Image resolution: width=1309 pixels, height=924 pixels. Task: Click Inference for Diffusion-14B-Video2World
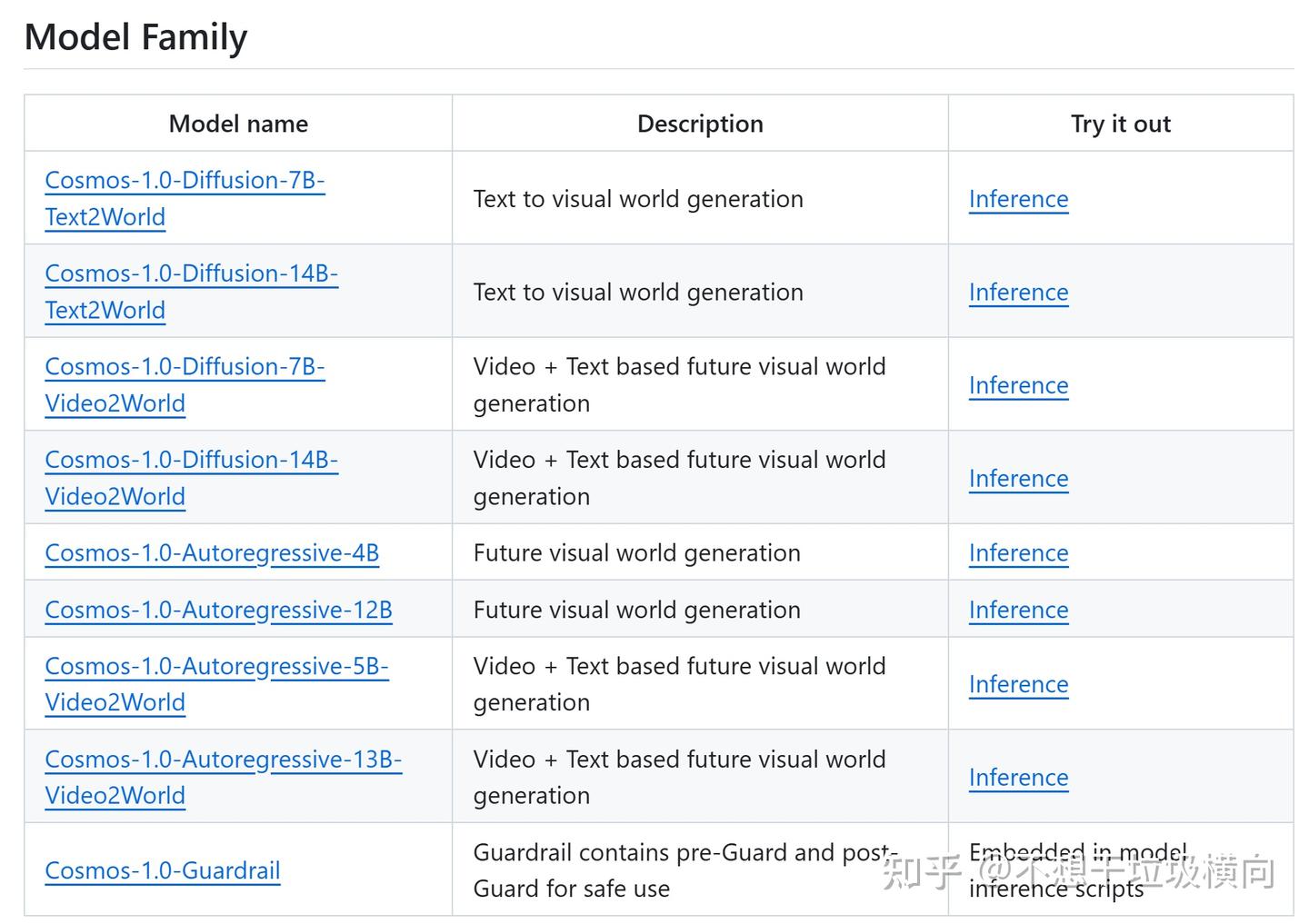pyautogui.click(x=1018, y=479)
